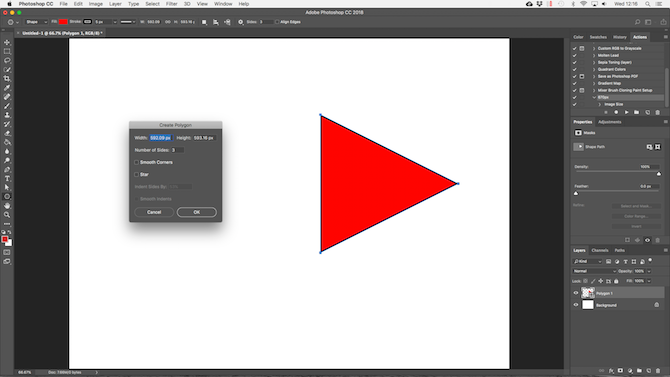Open the Filter menu
This screenshot has width=670, height=377.
point(171,4)
